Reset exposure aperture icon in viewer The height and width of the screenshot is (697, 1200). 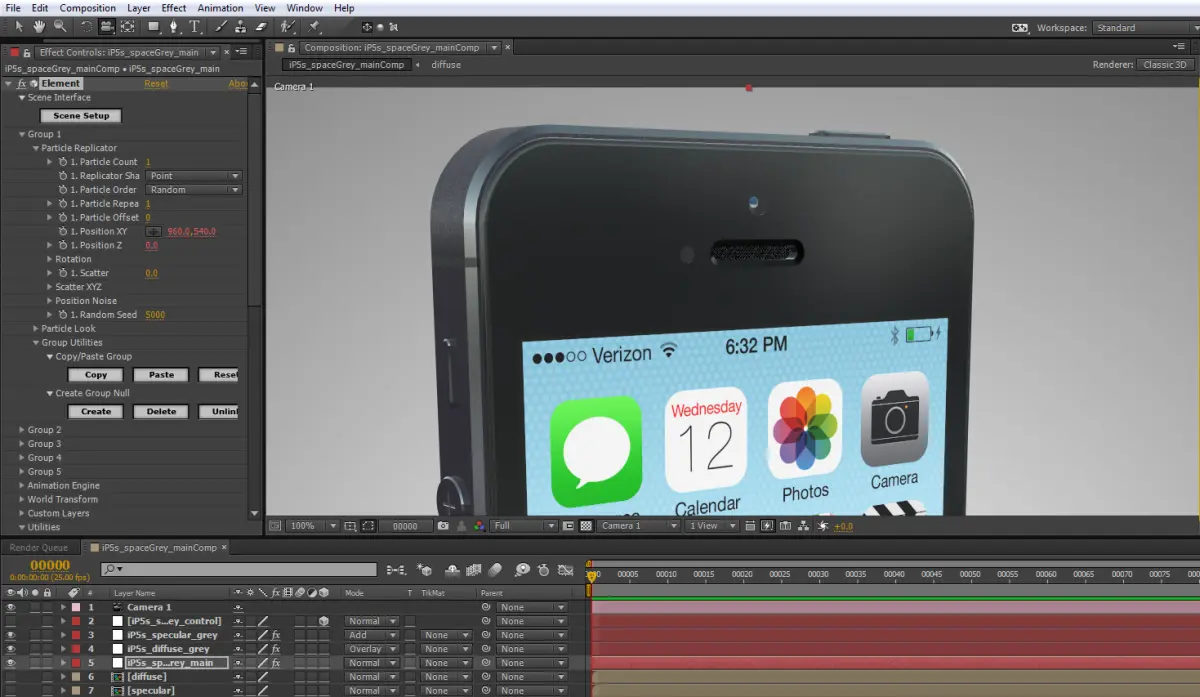822,526
